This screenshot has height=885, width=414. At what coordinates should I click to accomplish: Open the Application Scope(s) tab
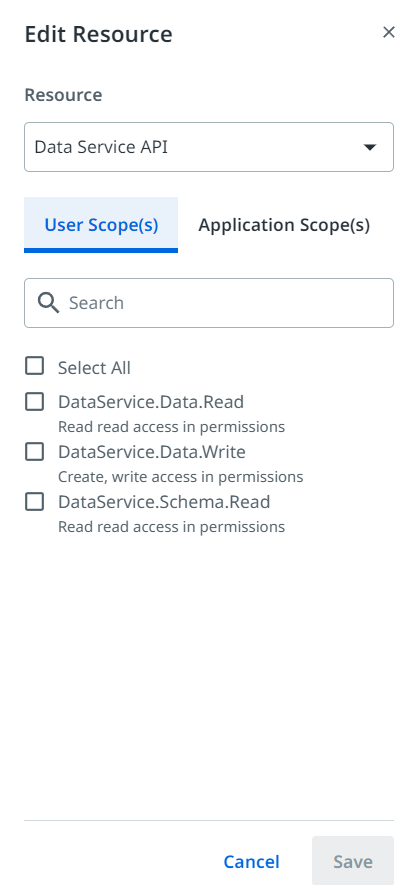284,225
